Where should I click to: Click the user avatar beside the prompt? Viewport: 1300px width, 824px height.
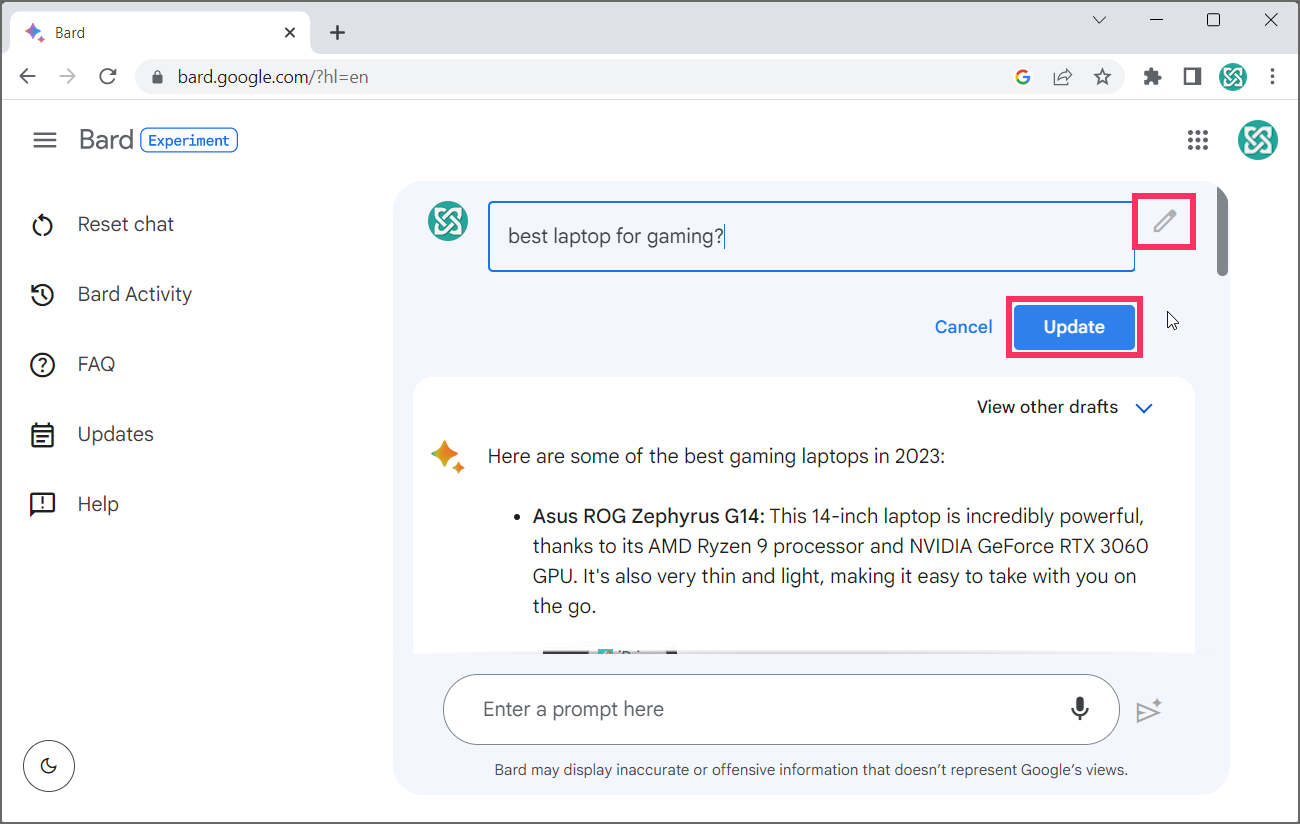point(448,220)
